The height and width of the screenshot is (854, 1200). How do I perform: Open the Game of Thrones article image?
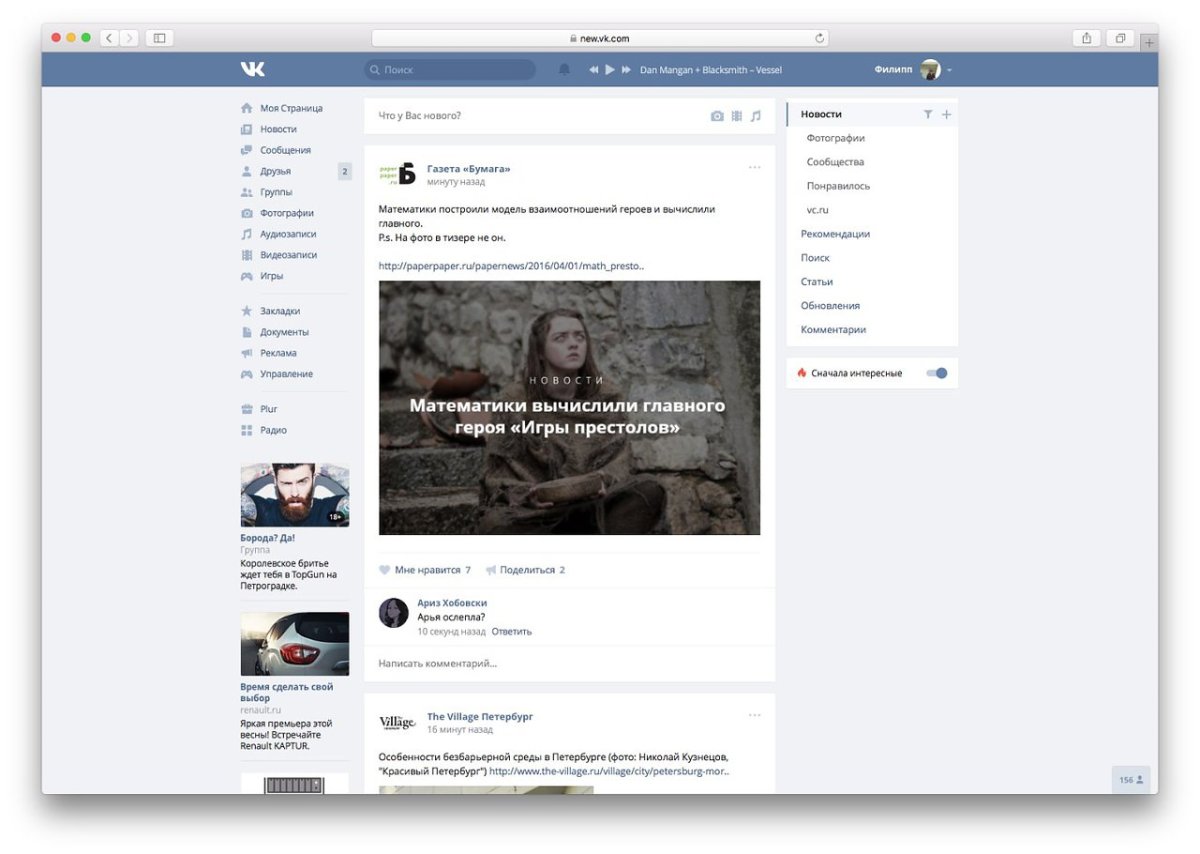569,407
